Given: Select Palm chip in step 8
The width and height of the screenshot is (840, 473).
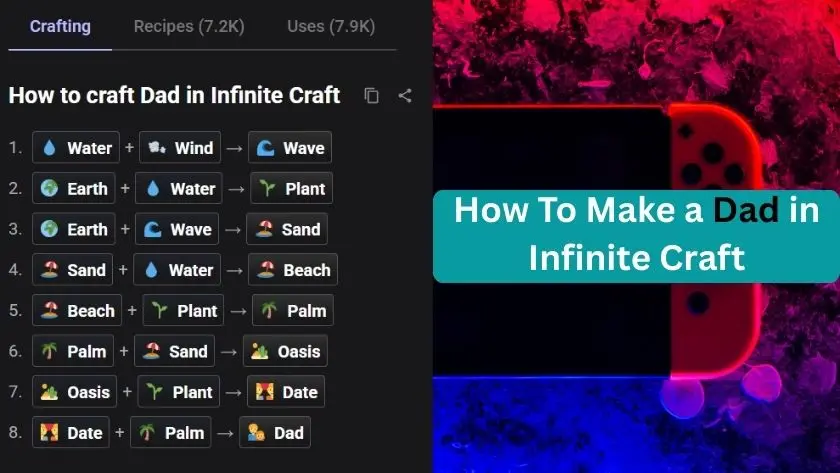Looking at the screenshot, I should tap(171, 432).
